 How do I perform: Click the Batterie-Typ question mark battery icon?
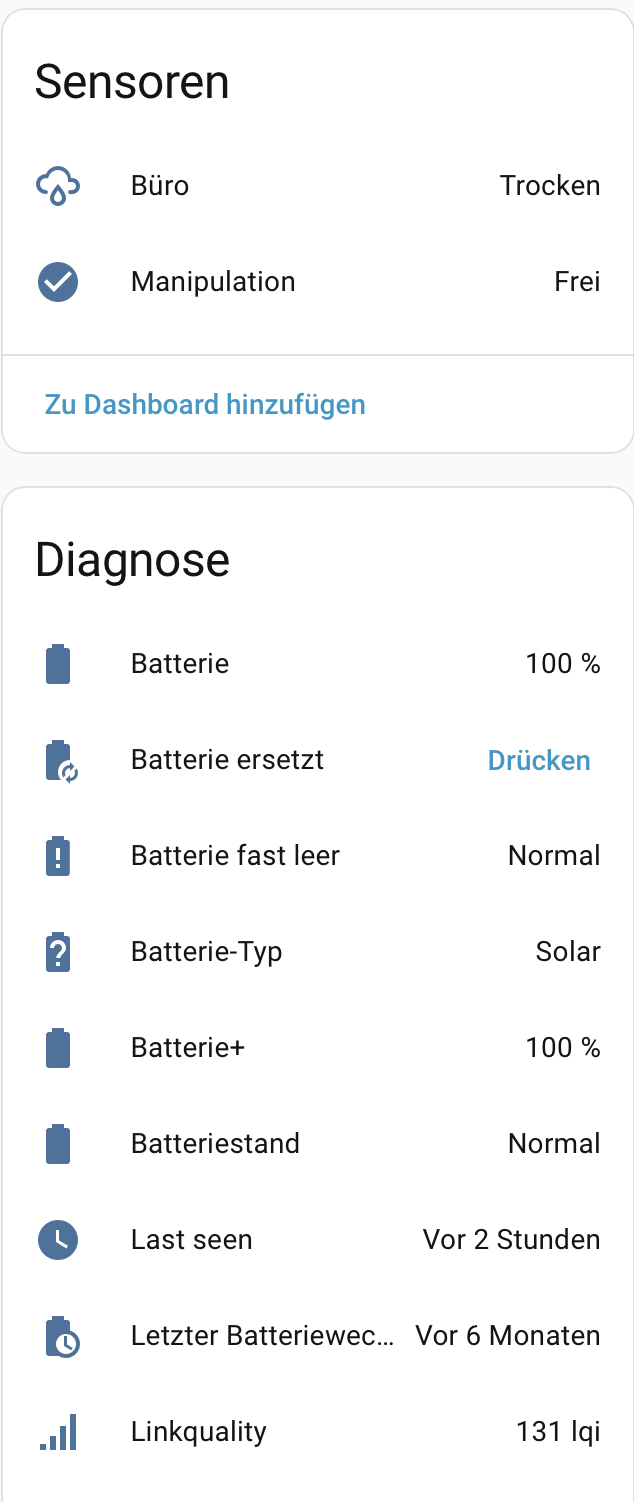point(58,952)
